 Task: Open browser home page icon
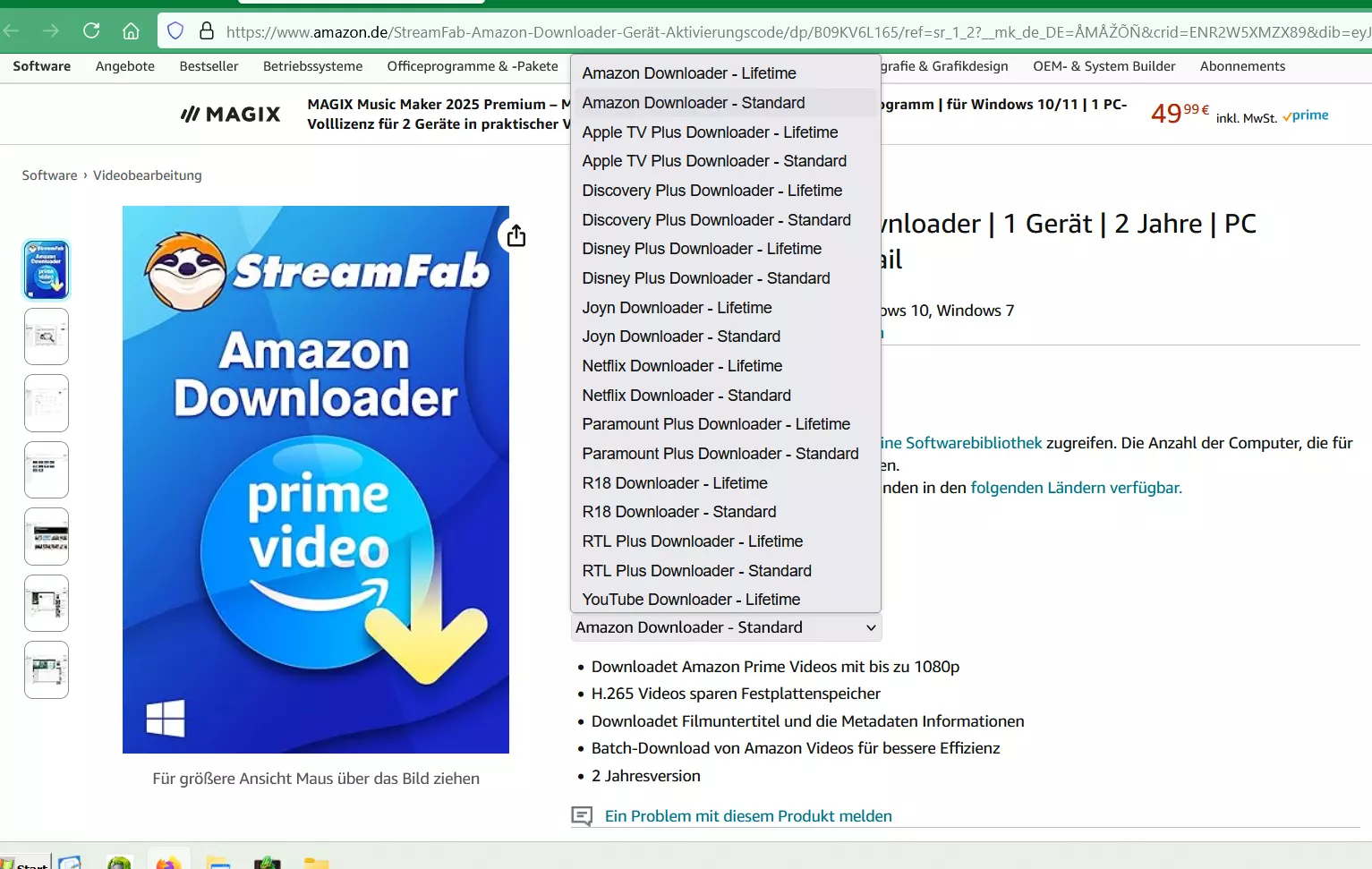131,31
